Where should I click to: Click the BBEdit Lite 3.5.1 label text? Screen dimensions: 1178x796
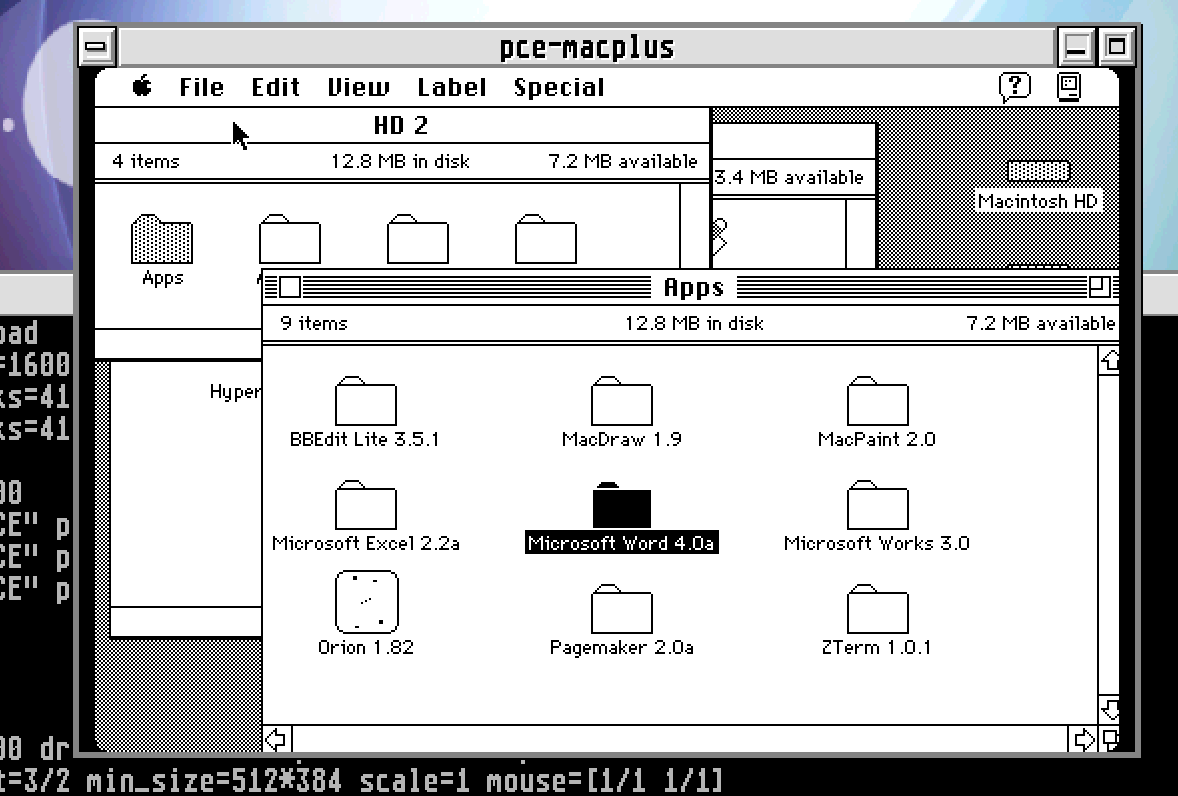364,439
